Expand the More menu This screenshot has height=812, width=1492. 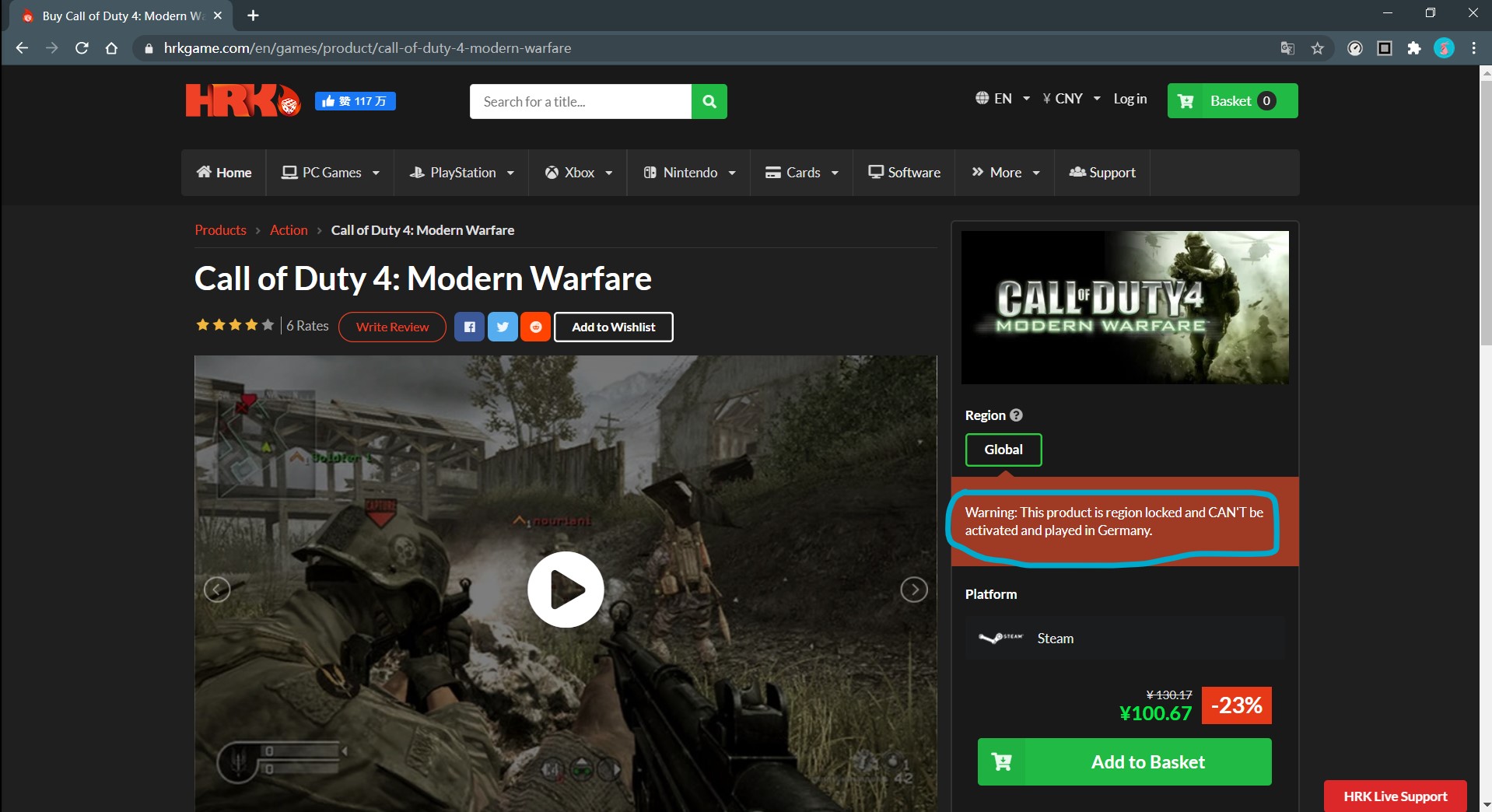(1005, 173)
